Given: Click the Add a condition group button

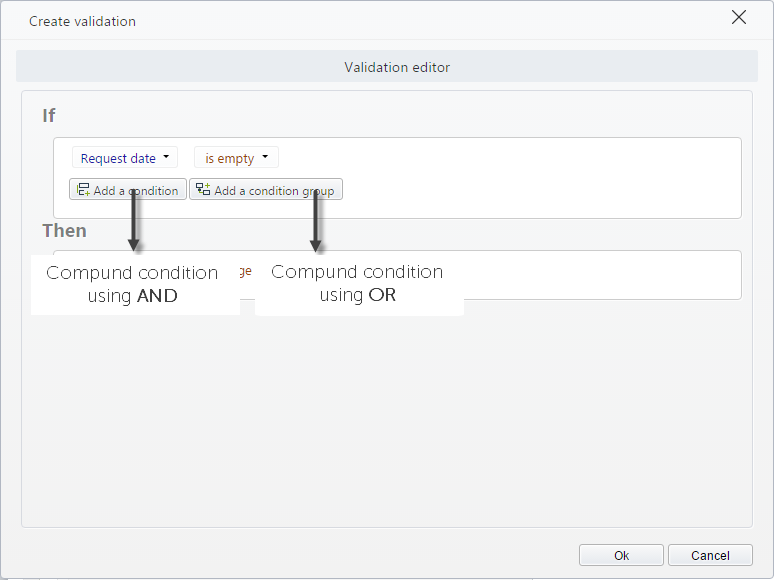Looking at the screenshot, I should tap(266, 190).
